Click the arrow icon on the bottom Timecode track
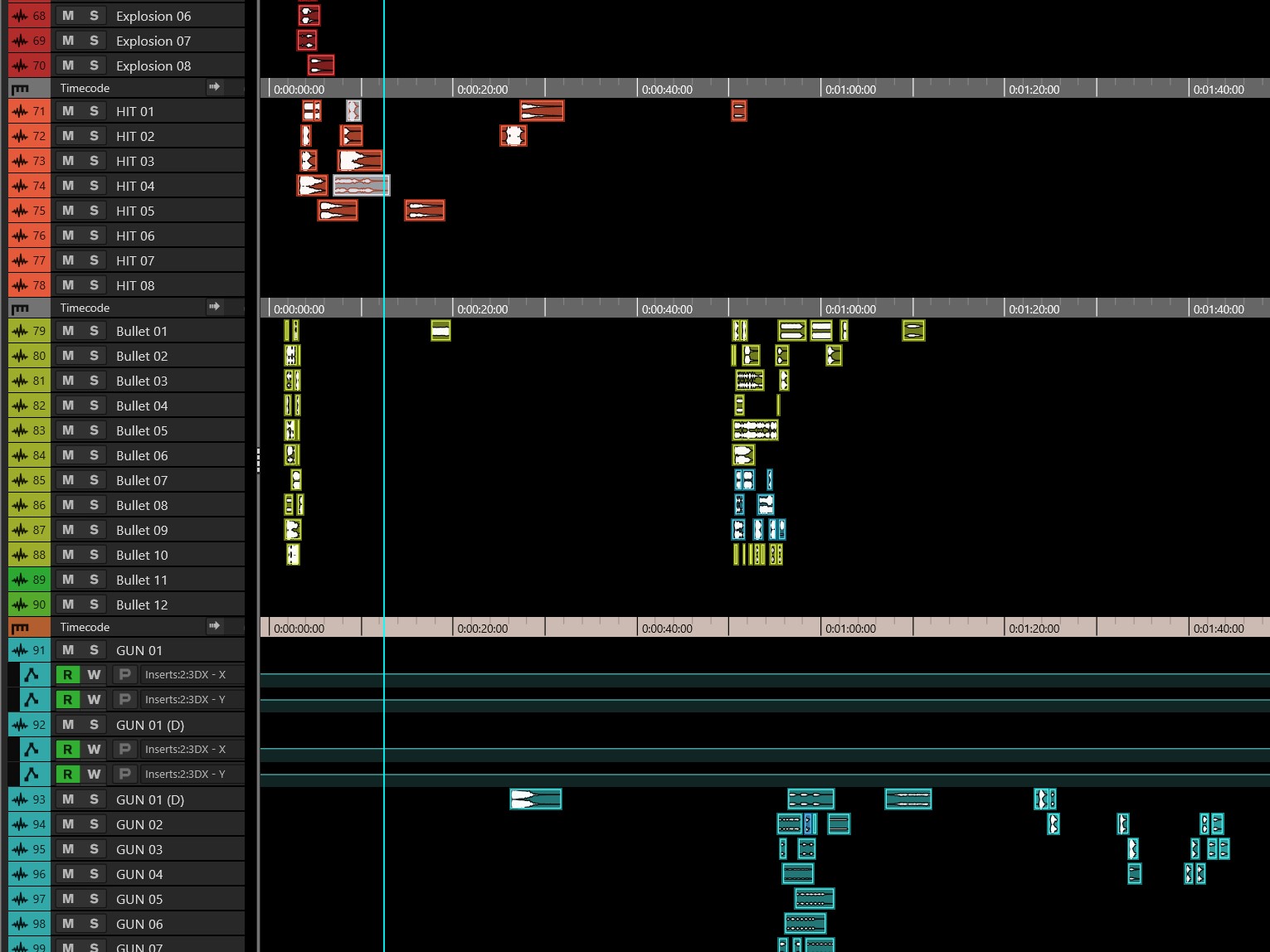Screen dimensions: 1270x952 (215, 626)
